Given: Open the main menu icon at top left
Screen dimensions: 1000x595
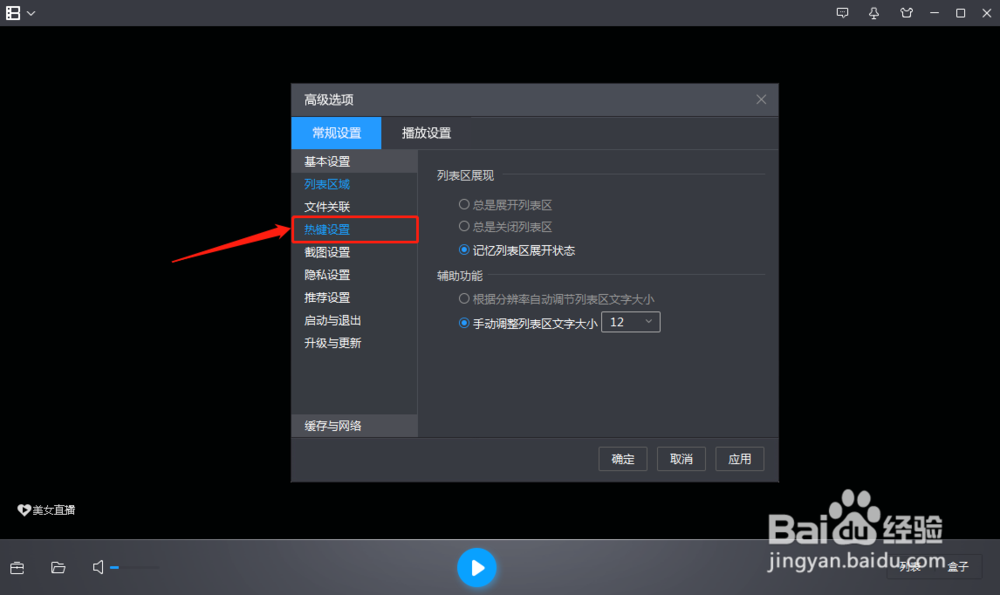Looking at the screenshot, I should click(13, 13).
